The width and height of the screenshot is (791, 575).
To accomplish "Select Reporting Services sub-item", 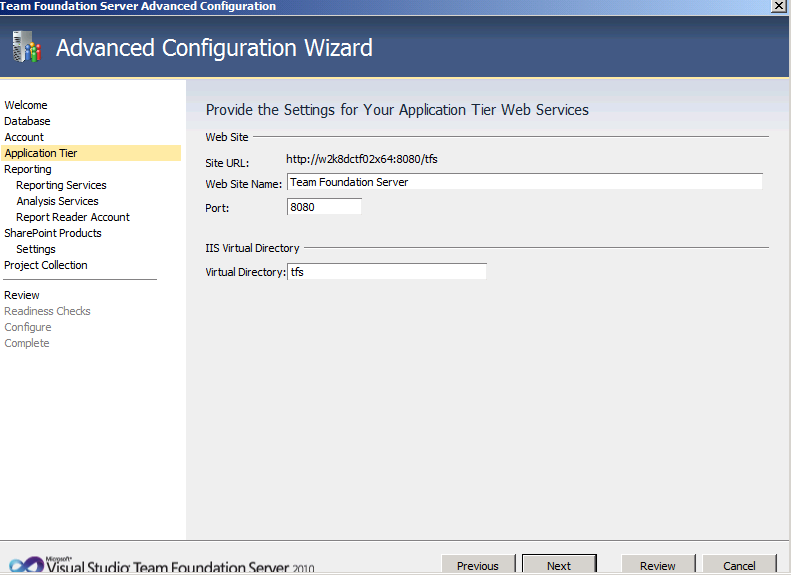I will point(61,185).
